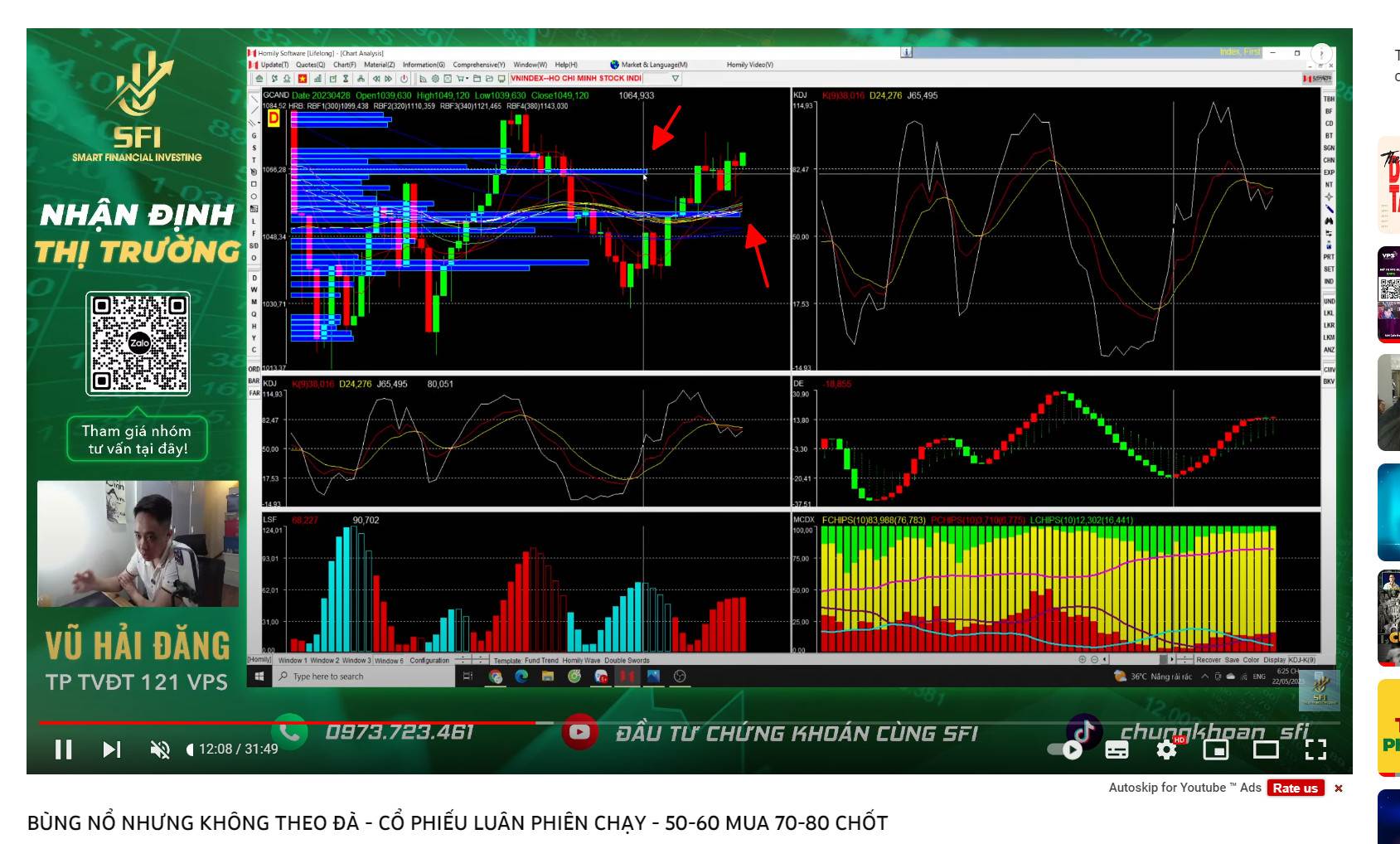Open Chart(F) menu in Homily
The image size is (1400, 844).
pyautogui.click(x=345, y=65)
